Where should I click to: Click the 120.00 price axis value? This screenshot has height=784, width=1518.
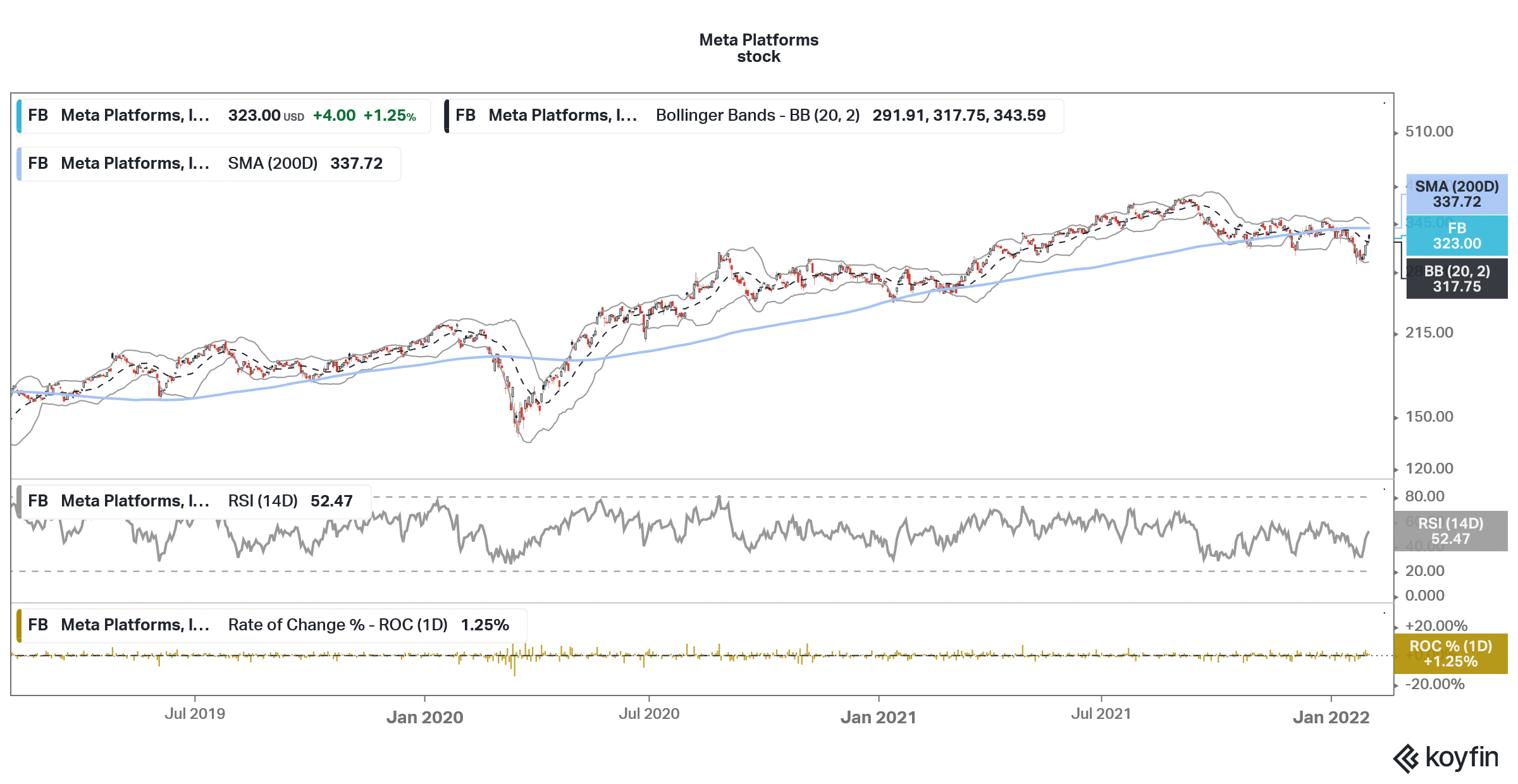pyautogui.click(x=1429, y=469)
